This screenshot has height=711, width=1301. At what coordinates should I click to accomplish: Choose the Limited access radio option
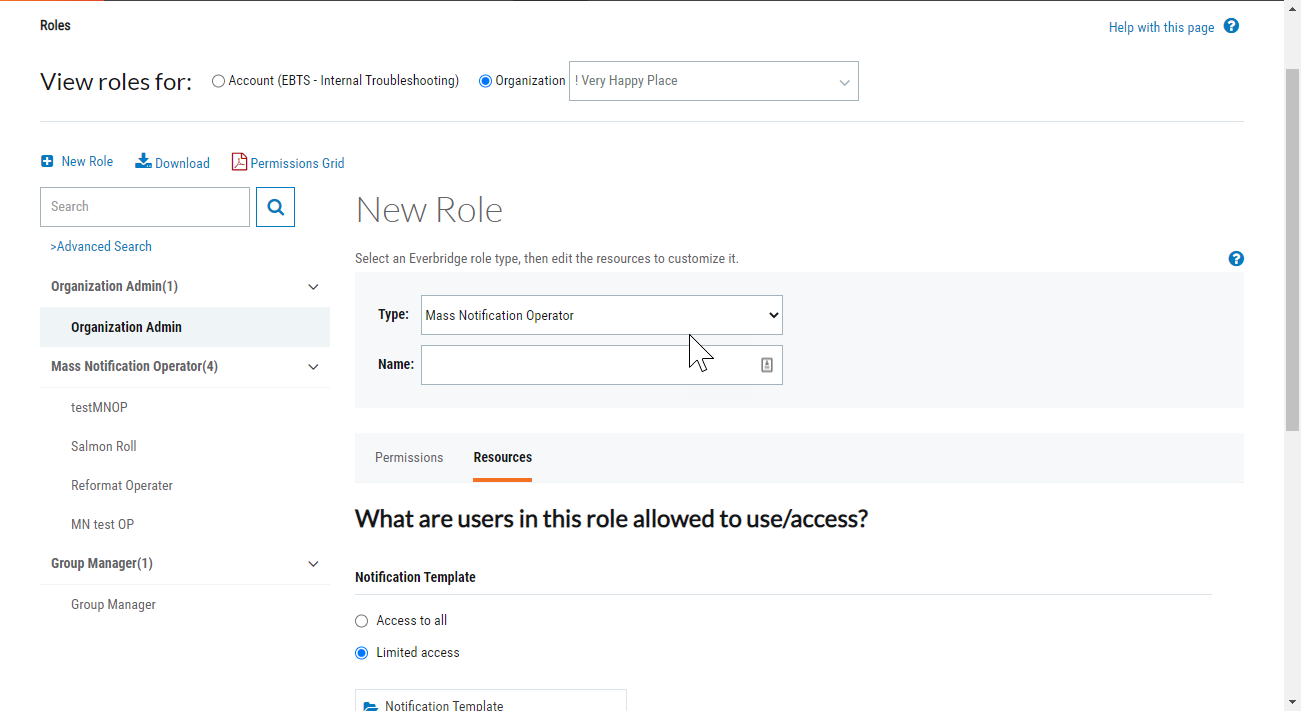362,653
